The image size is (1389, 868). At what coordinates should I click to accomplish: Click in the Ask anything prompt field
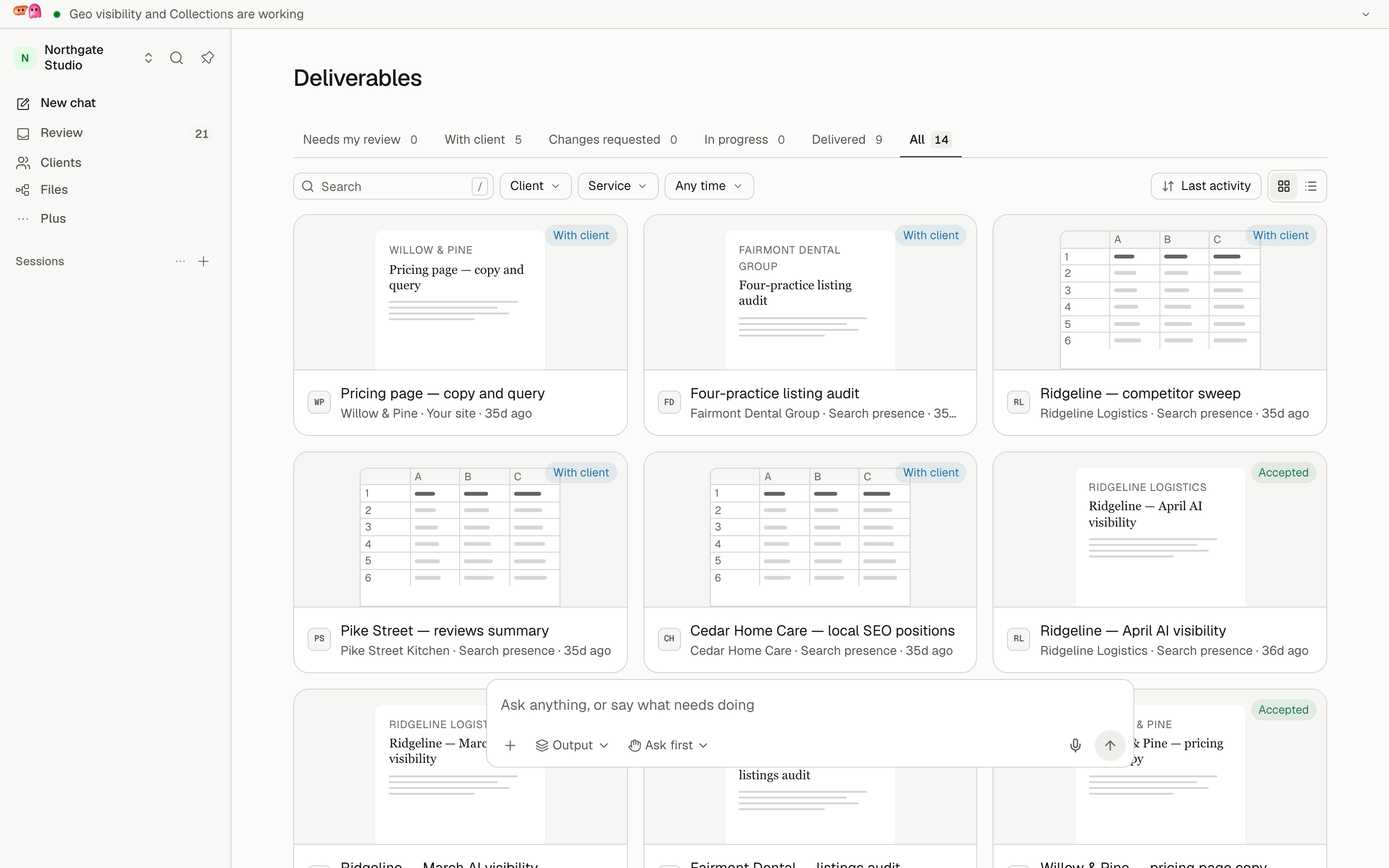[x=809, y=705]
